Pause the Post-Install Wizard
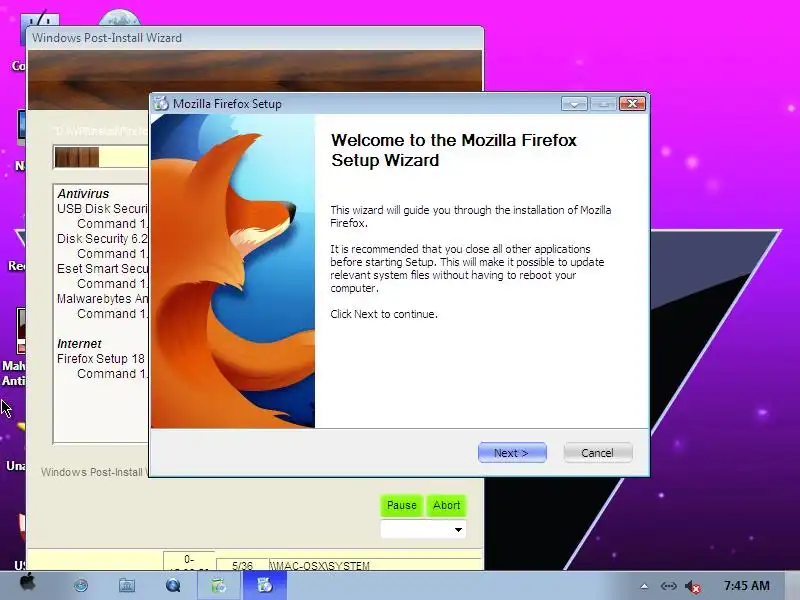Viewport: 800px width, 600px height. click(x=402, y=505)
